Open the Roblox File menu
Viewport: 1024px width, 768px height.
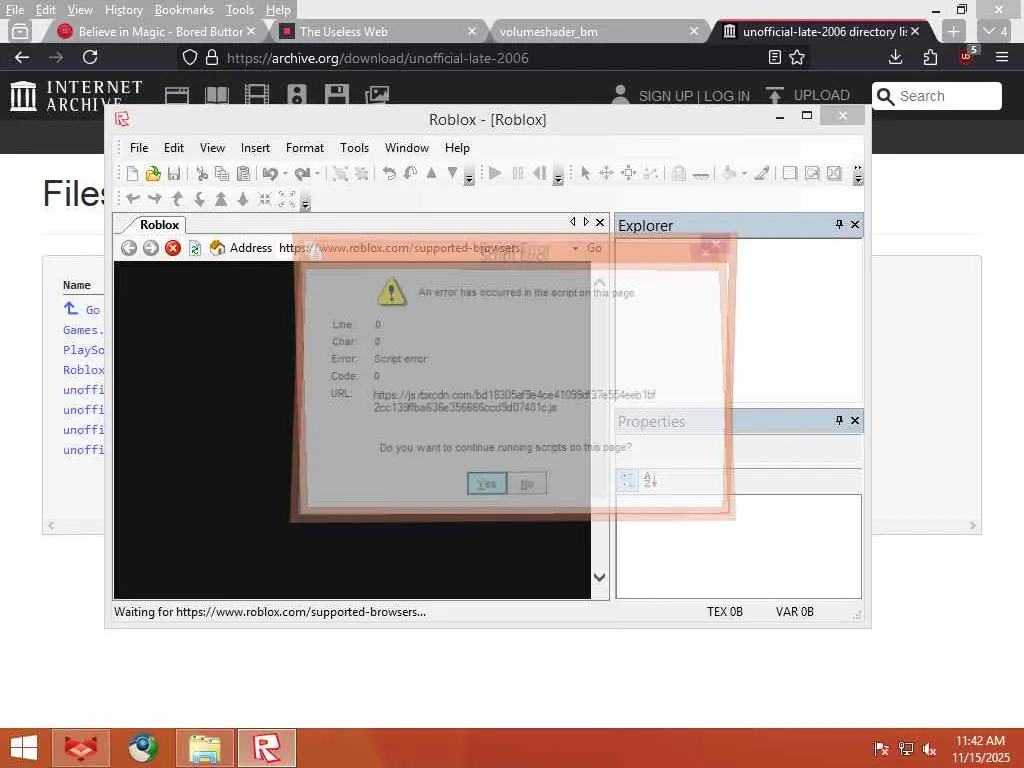coord(139,148)
